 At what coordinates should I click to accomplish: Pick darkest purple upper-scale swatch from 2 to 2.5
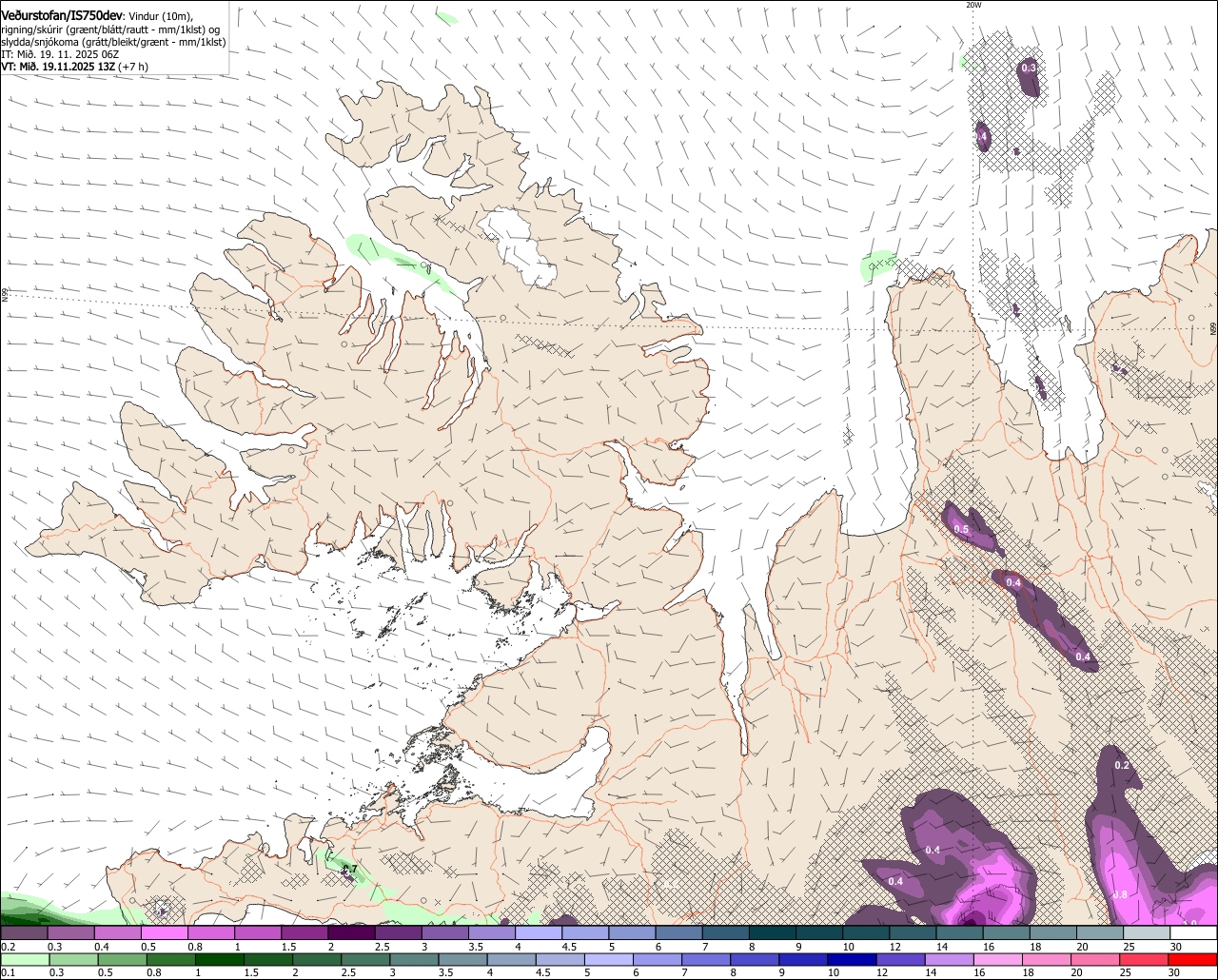point(351,933)
